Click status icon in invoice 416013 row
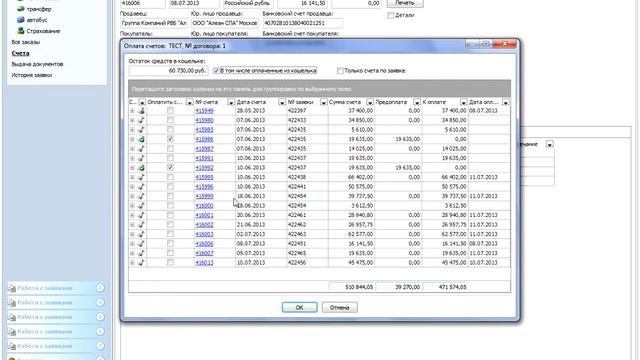 (141, 262)
